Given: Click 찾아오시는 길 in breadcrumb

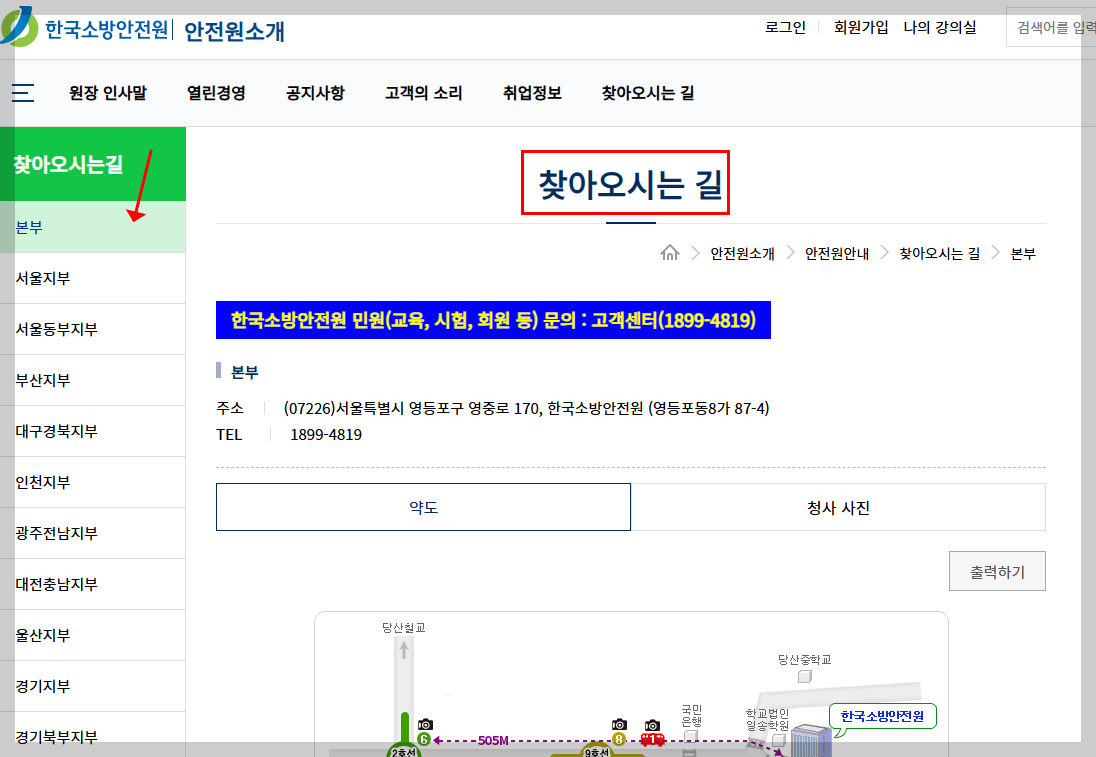Looking at the screenshot, I should pos(939,254).
